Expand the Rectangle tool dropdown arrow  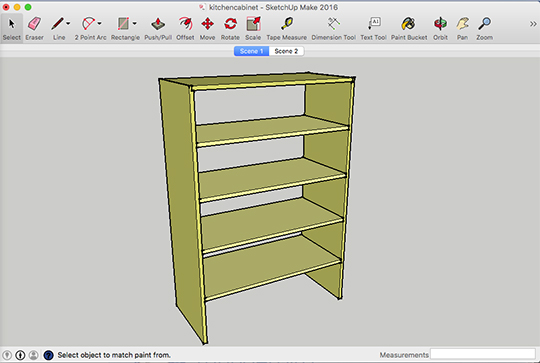pos(135,23)
